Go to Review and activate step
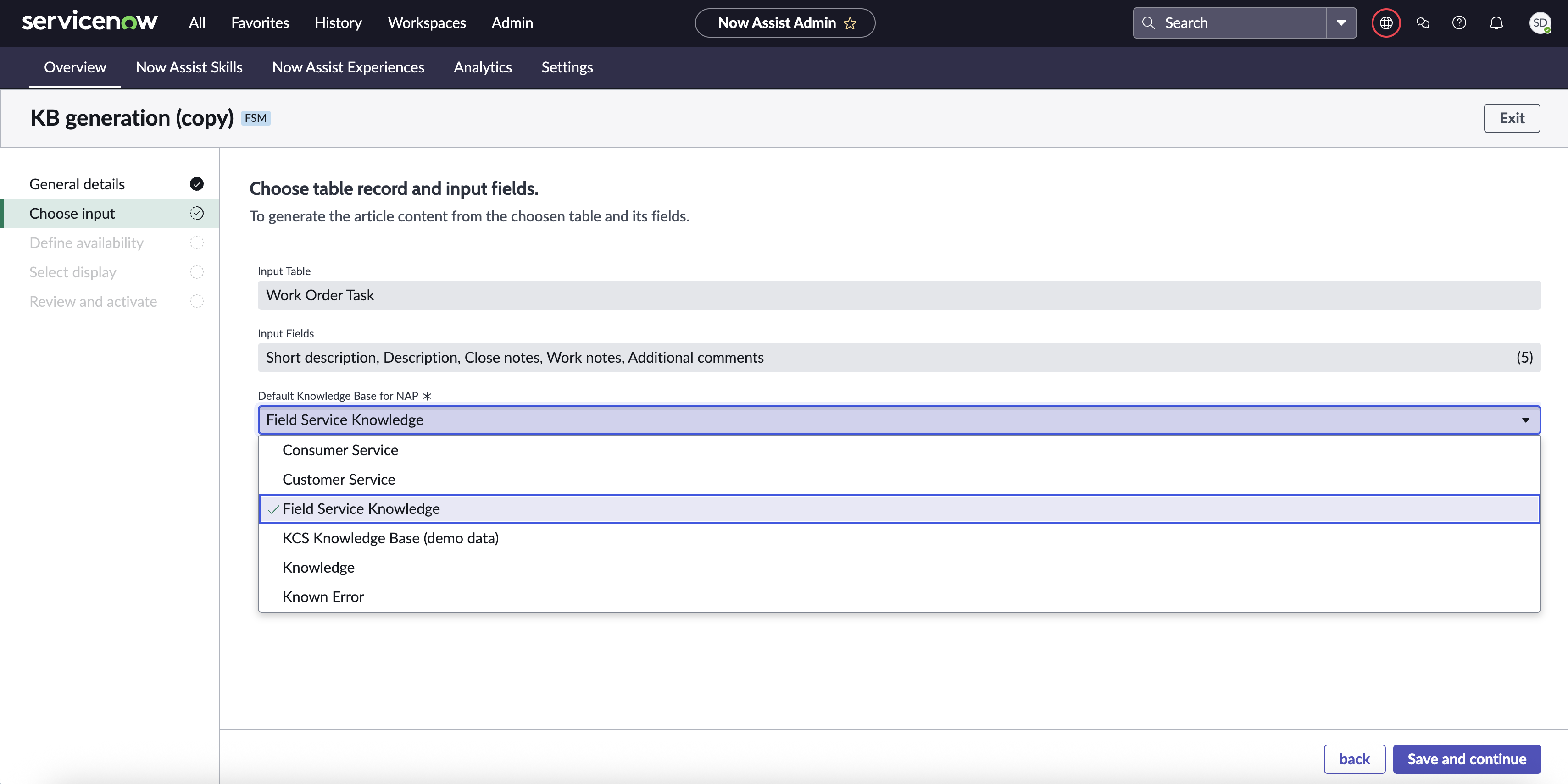Screen dimensions: 1568x784 pyautogui.click(x=110, y=301)
